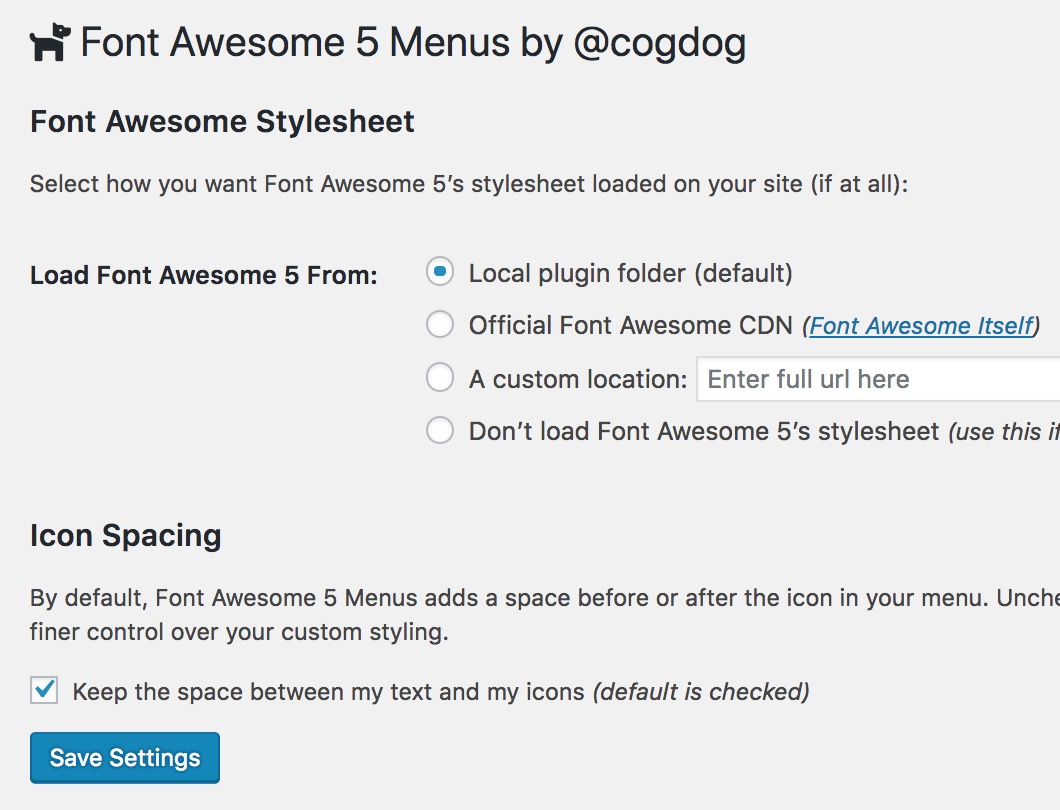Click the Icon Spacing section heading

click(126, 535)
